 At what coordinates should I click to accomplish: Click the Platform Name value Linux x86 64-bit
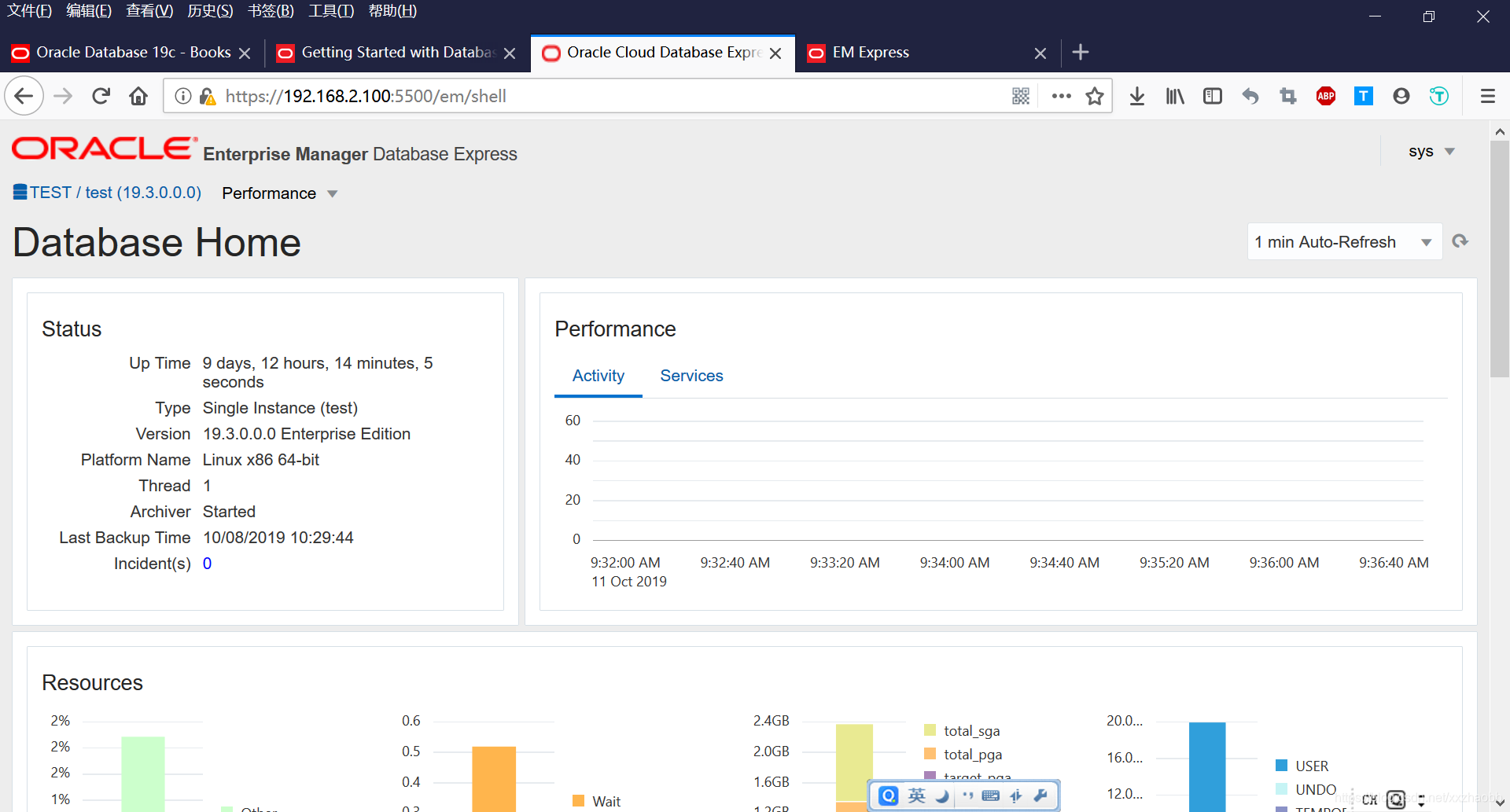pos(261,460)
